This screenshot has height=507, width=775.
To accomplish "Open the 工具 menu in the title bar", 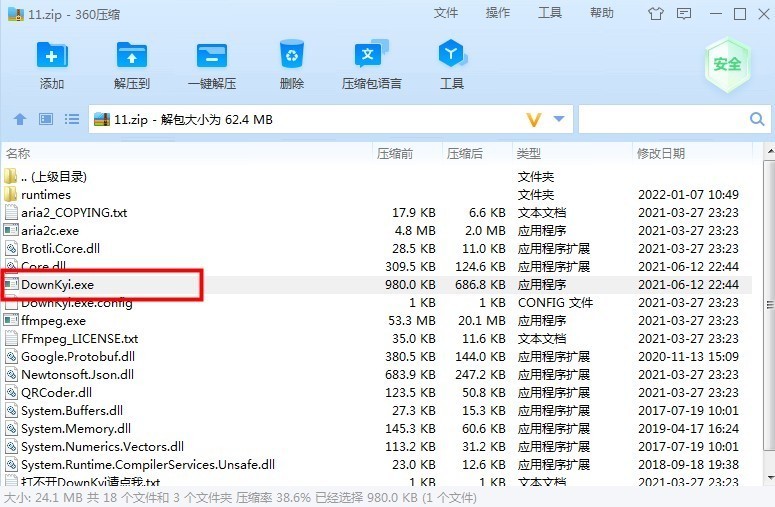I will (x=550, y=13).
